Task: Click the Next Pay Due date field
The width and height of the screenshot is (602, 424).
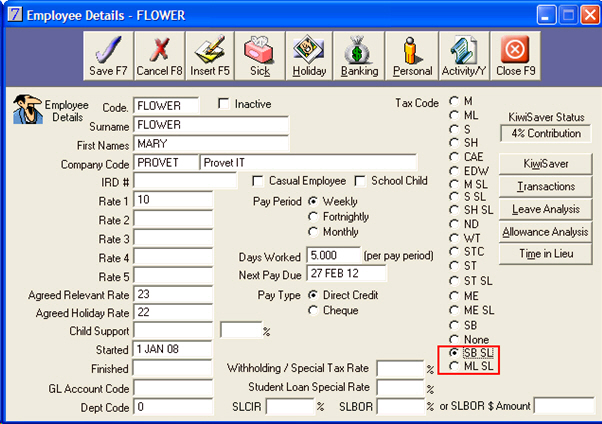Action: [346, 273]
